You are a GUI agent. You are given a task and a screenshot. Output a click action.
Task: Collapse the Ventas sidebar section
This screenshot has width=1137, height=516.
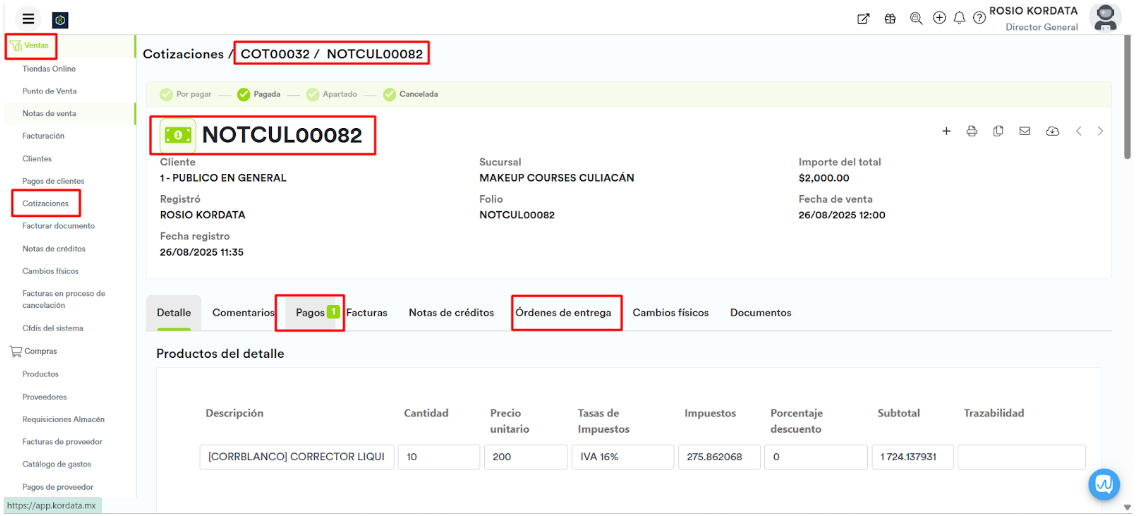tap(35, 45)
